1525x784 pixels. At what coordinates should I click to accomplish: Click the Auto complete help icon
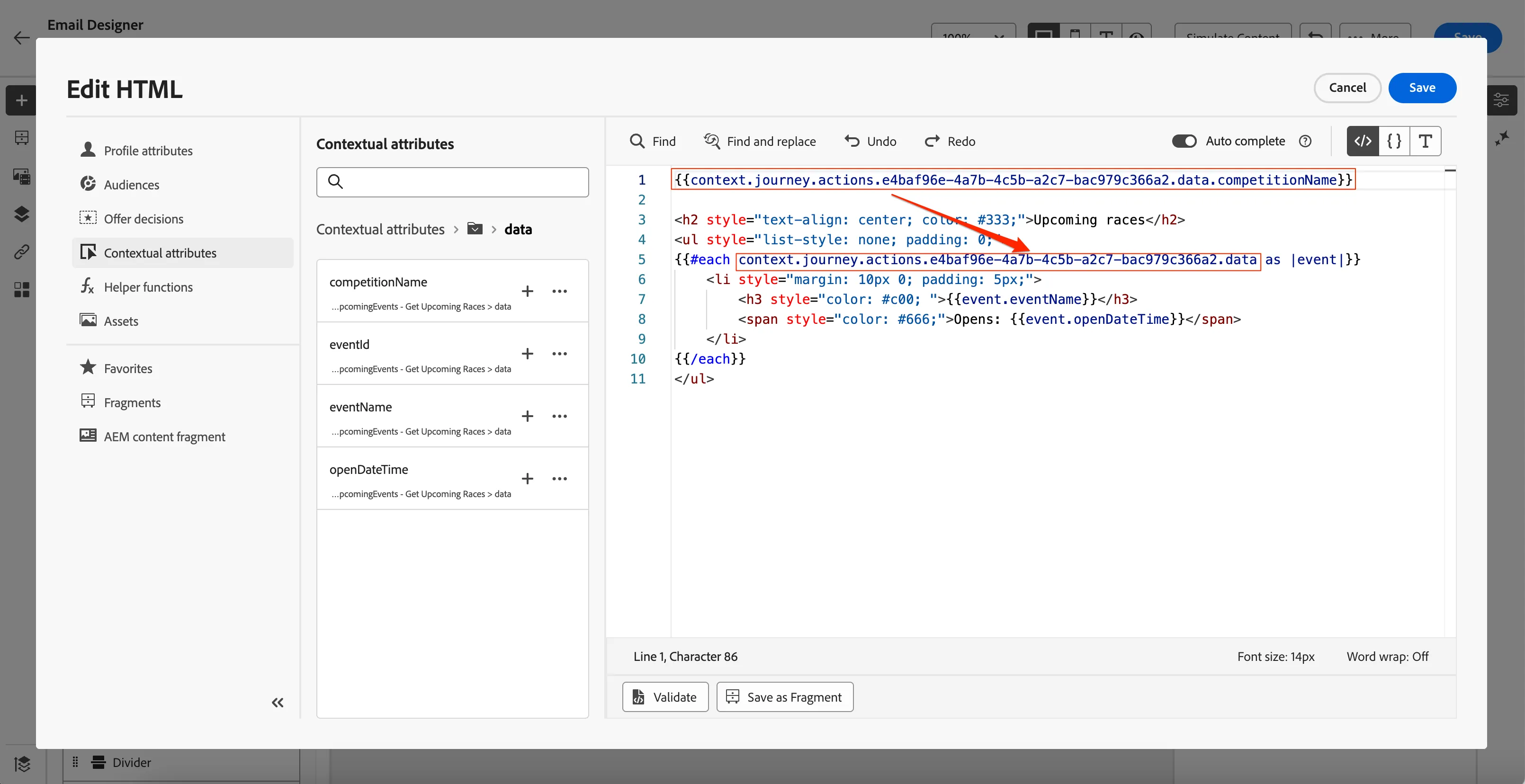(x=1305, y=141)
